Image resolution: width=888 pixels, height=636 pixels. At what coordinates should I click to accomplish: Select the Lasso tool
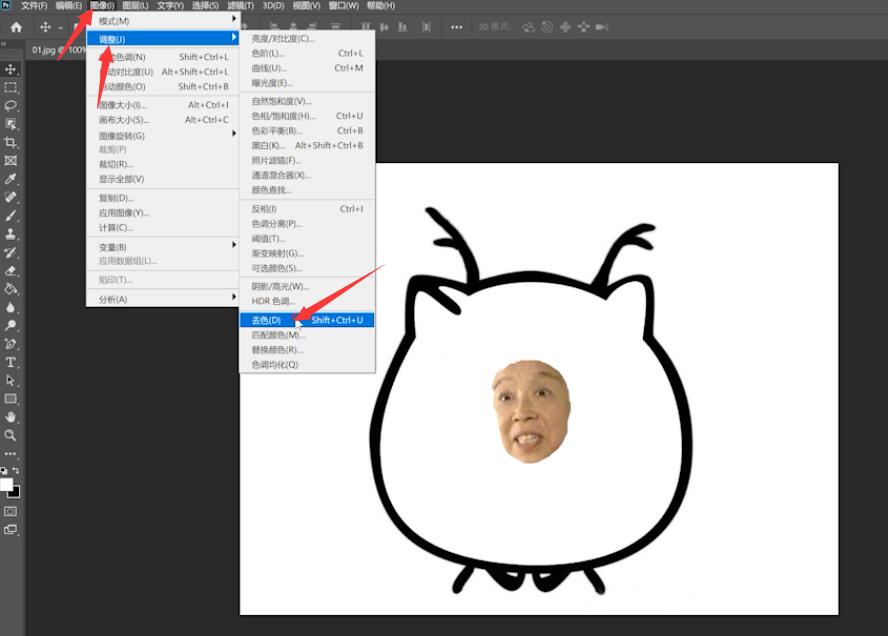(x=10, y=106)
